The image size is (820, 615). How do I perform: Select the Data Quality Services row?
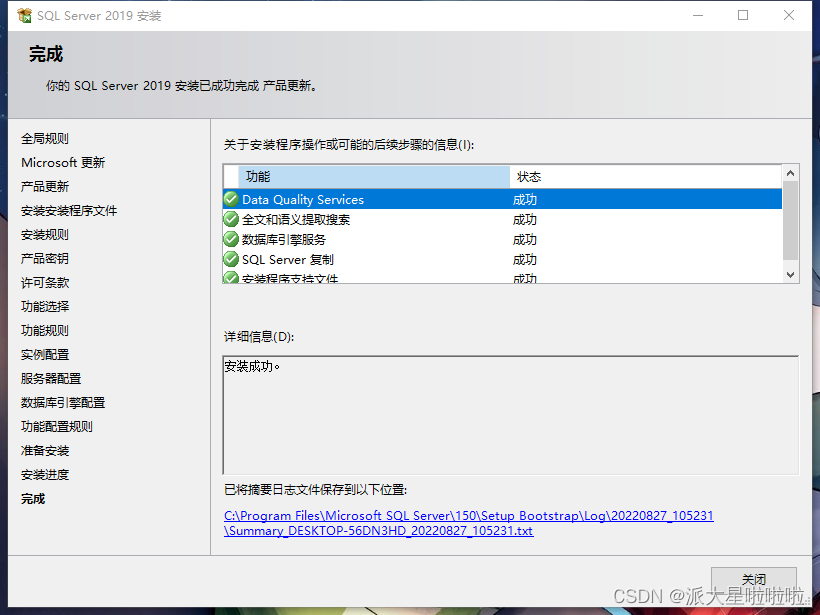pyautogui.click(x=503, y=199)
